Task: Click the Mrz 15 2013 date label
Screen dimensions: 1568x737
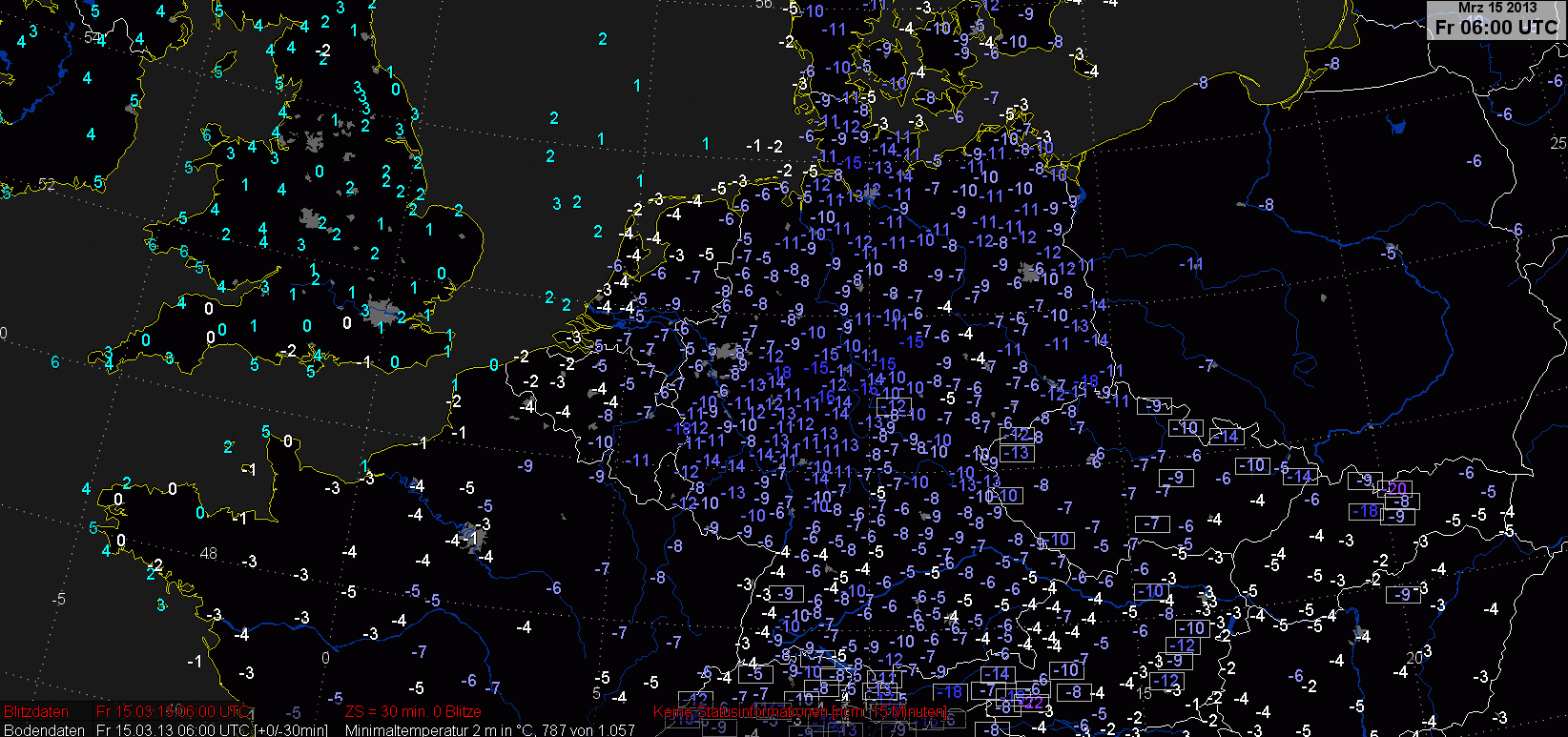Action: click(x=1496, y=8)
